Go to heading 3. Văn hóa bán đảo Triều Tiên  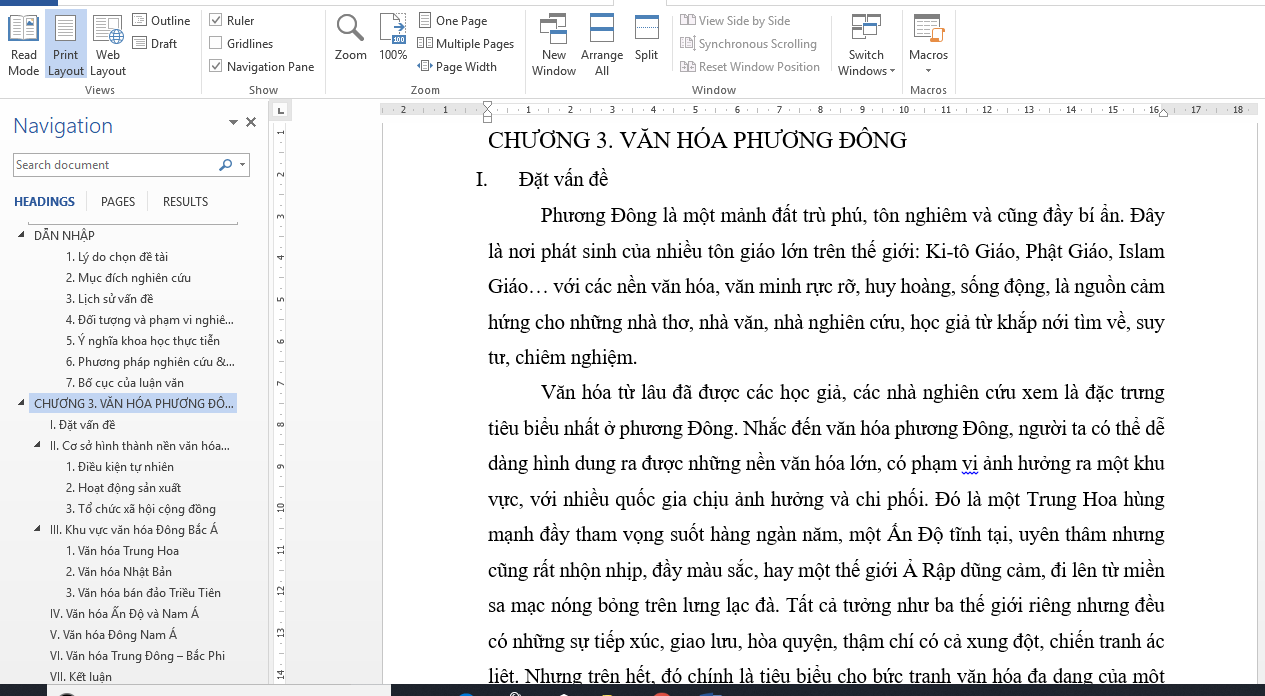pyautogui.click(x=143, y=593)
